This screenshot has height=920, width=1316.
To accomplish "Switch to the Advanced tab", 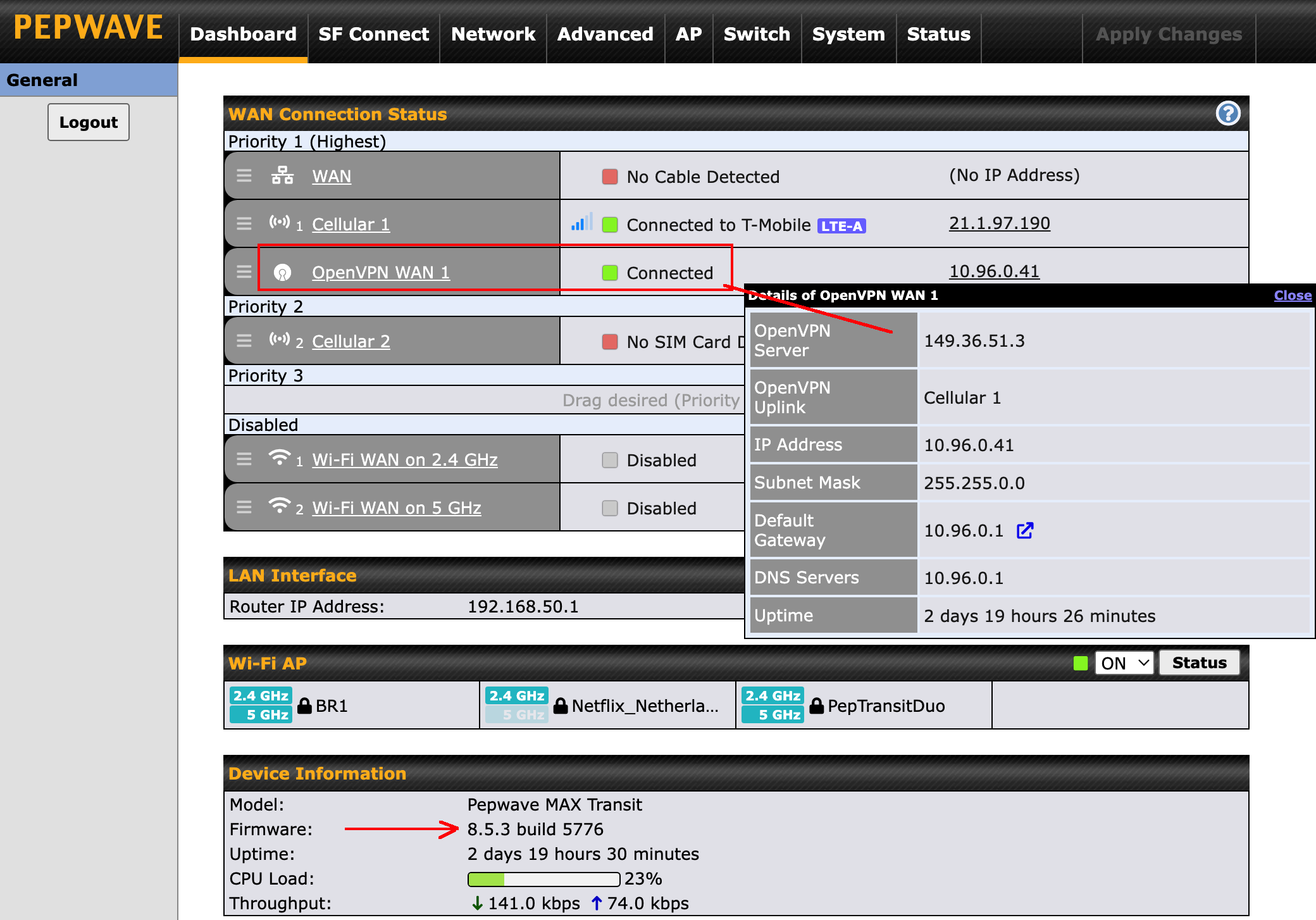I will [605, 34].
